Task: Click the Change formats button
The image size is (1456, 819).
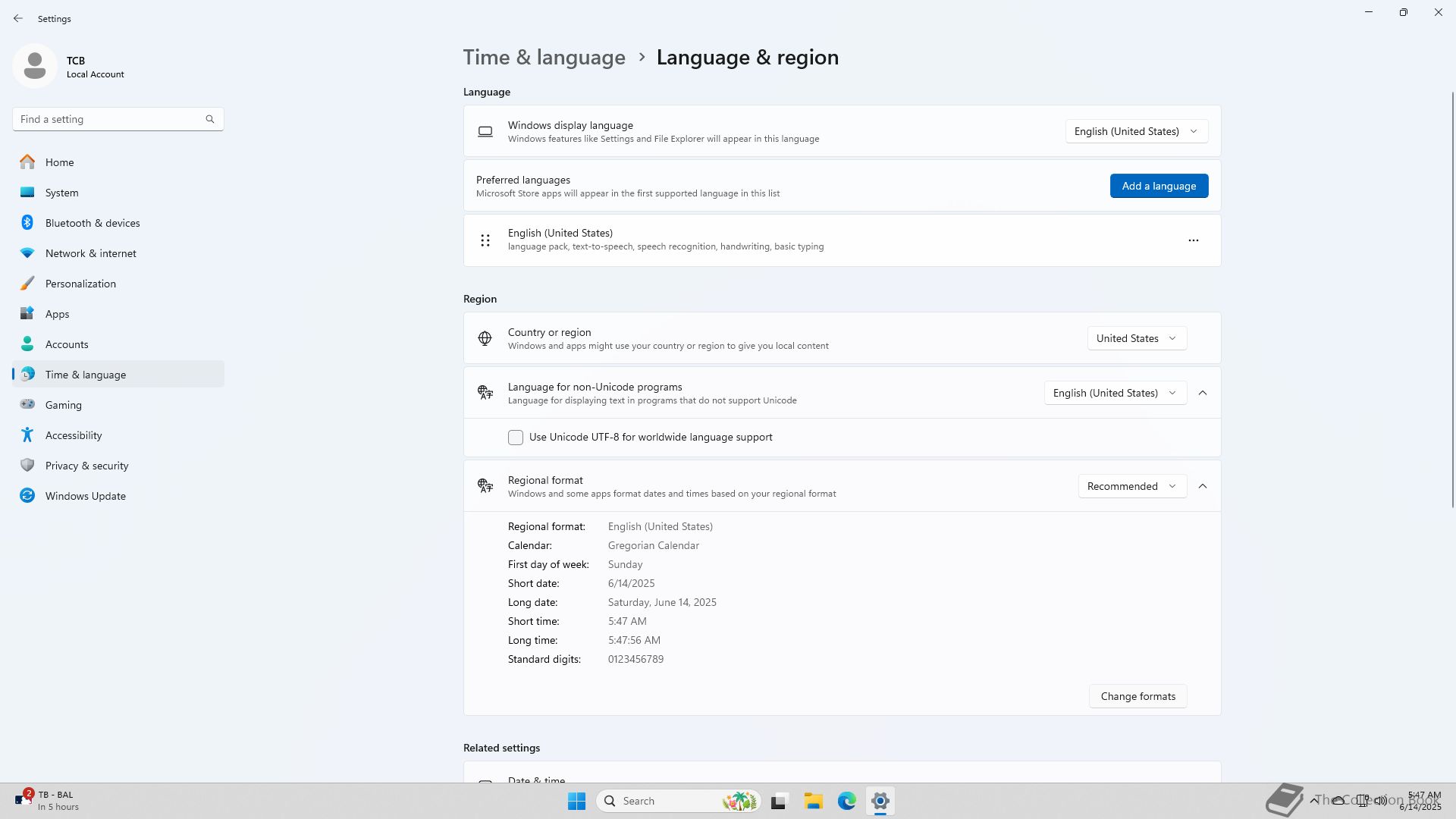Action: pyautogui.click(x=1137, y=696)
